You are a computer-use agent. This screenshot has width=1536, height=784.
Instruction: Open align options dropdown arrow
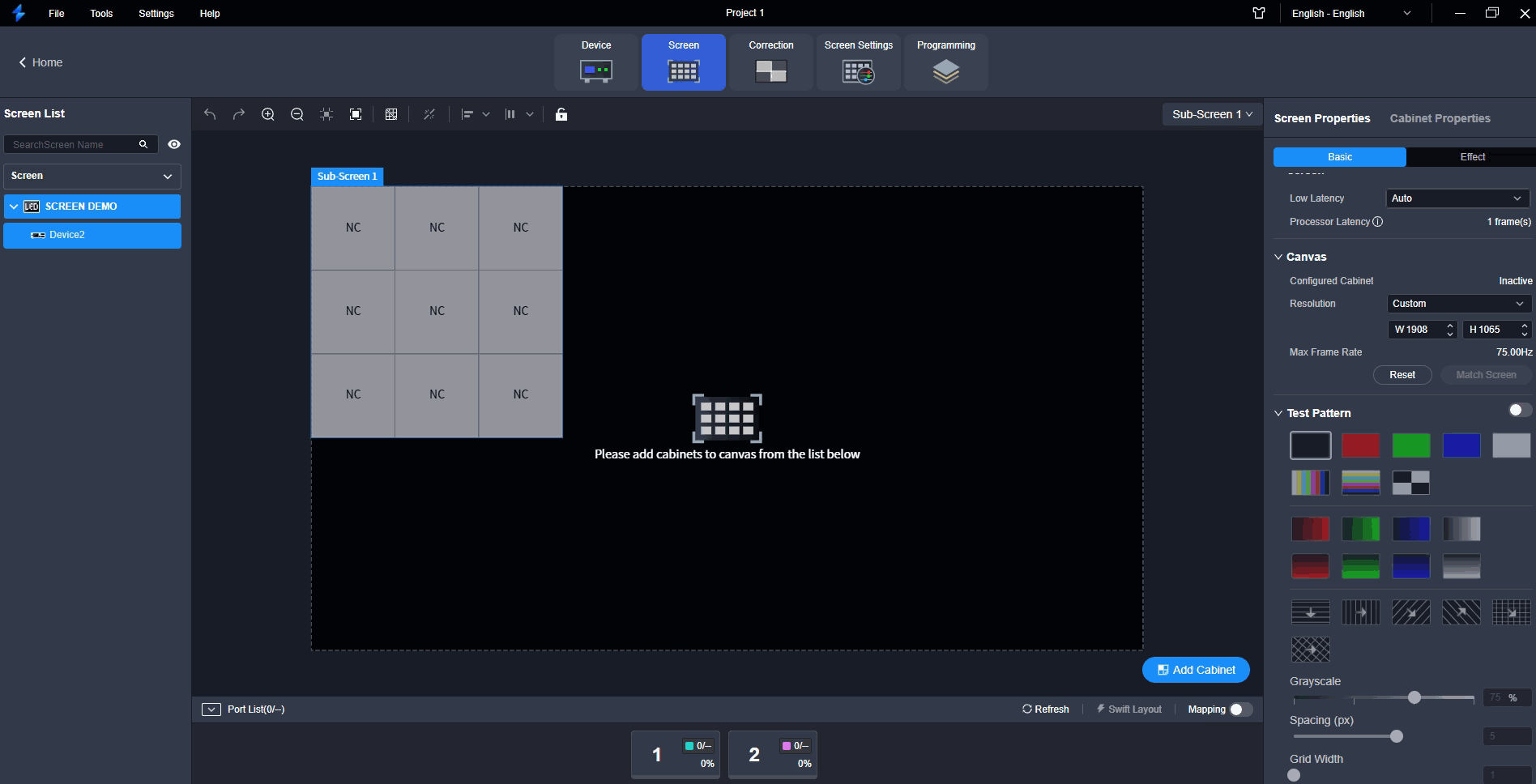[x=486, y=114]
